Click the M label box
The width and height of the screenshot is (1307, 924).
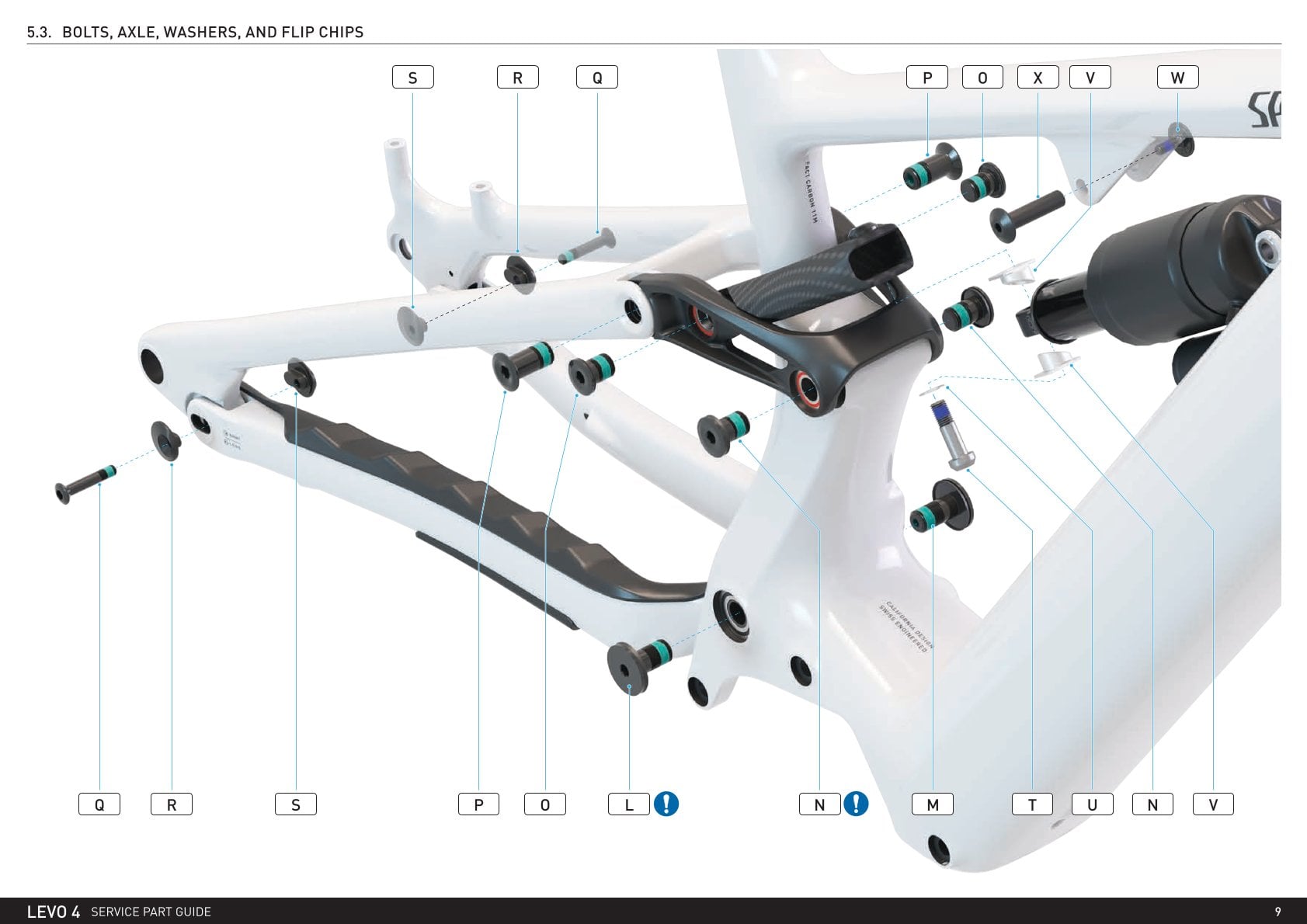(x=933, y=804)
